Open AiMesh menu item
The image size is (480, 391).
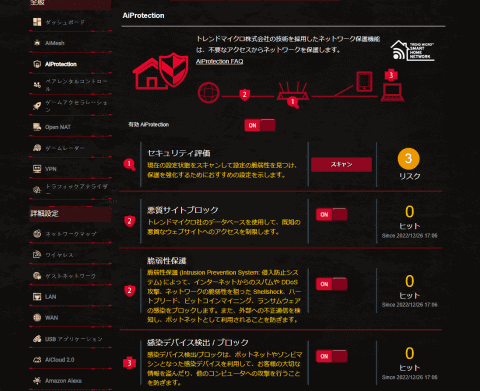[x=55, y=43]
